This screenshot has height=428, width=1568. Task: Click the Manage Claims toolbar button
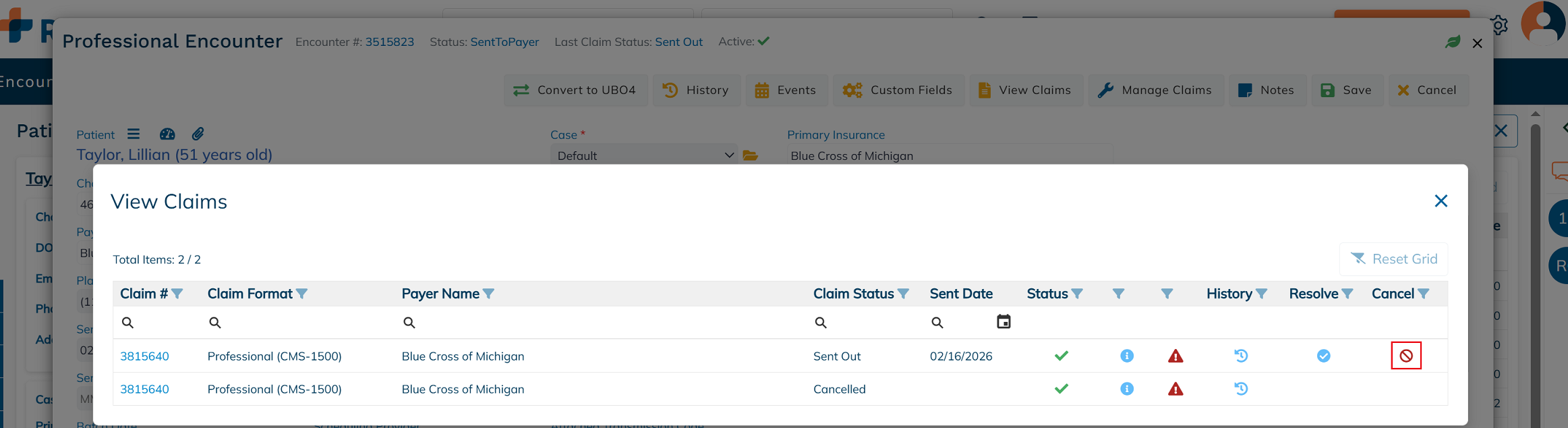pos(1155,90)
